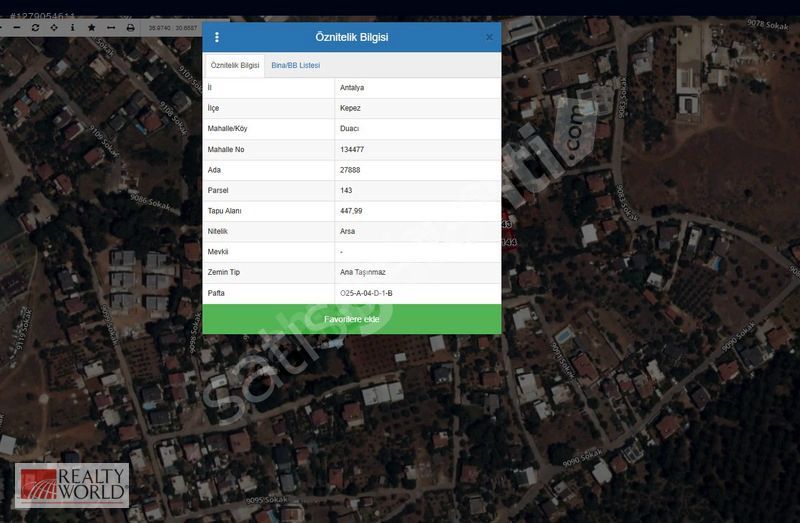Click the Antalya value in İl row
This screenshot has width=800, height=523.
(352, 88)
